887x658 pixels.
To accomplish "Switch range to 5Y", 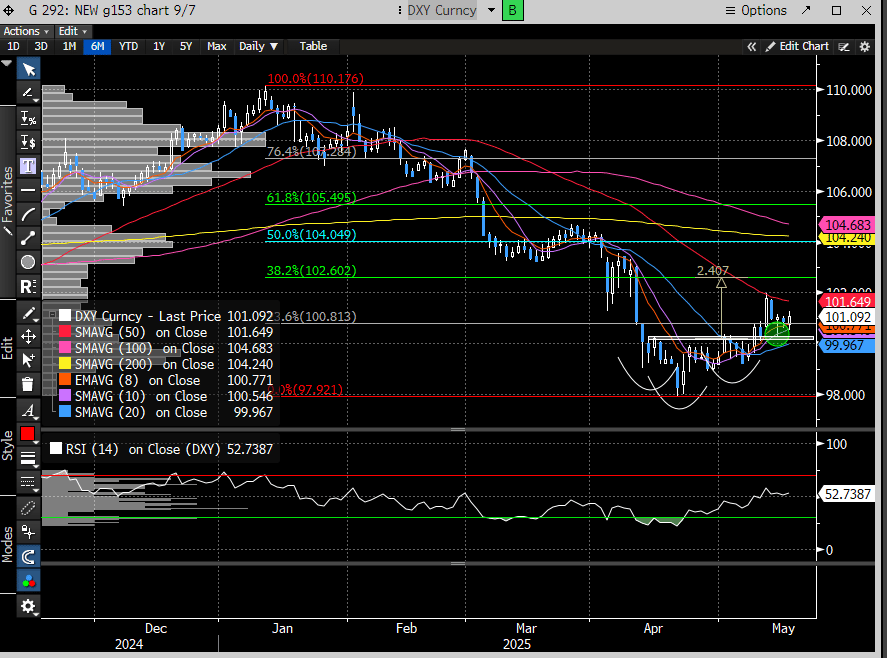I will click(x=186, y=46).
